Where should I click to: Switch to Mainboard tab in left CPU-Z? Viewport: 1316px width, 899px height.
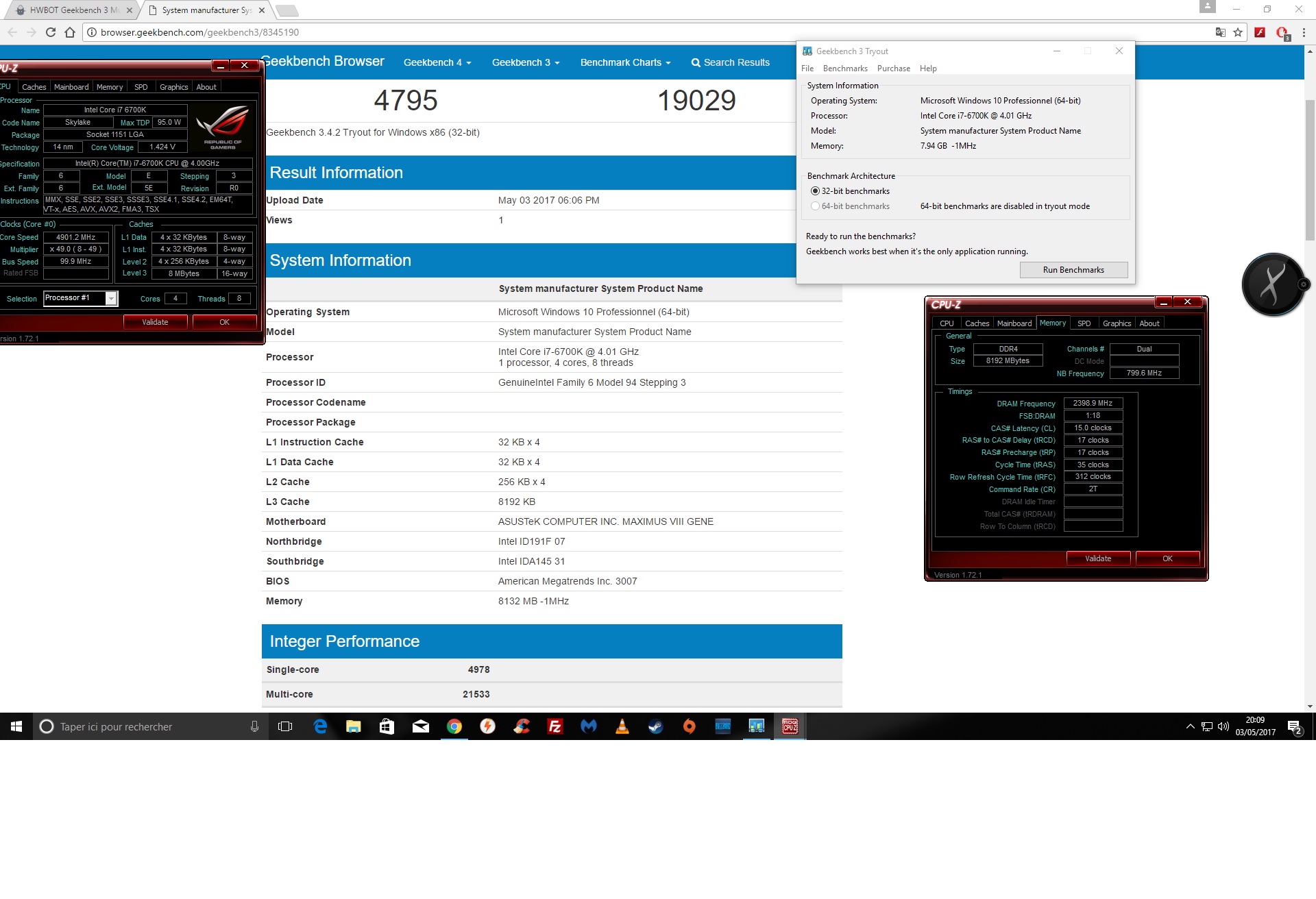pyautogui.click(x=71, y=87)
